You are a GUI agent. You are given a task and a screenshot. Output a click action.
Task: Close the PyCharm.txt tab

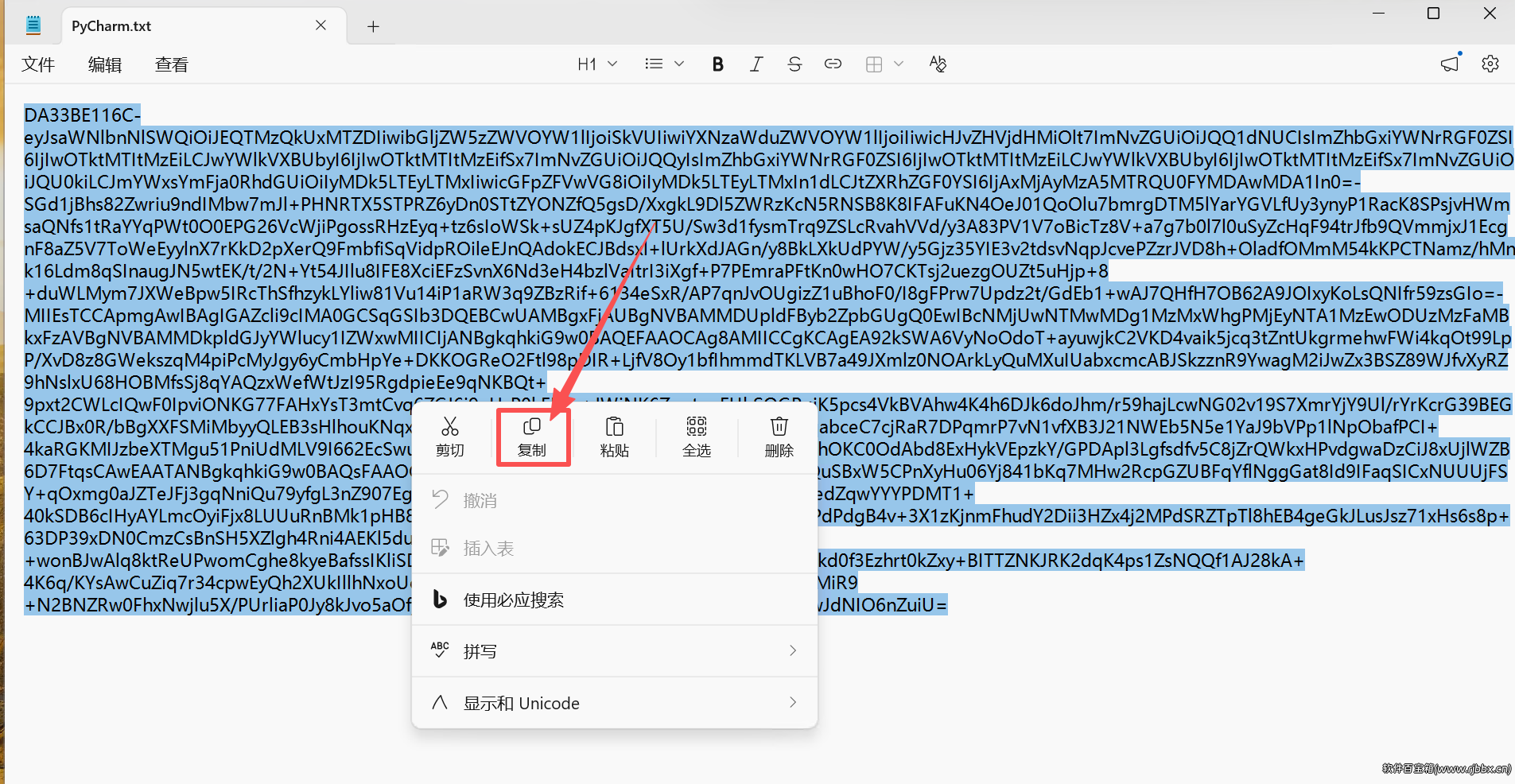(x=320, y=25)
